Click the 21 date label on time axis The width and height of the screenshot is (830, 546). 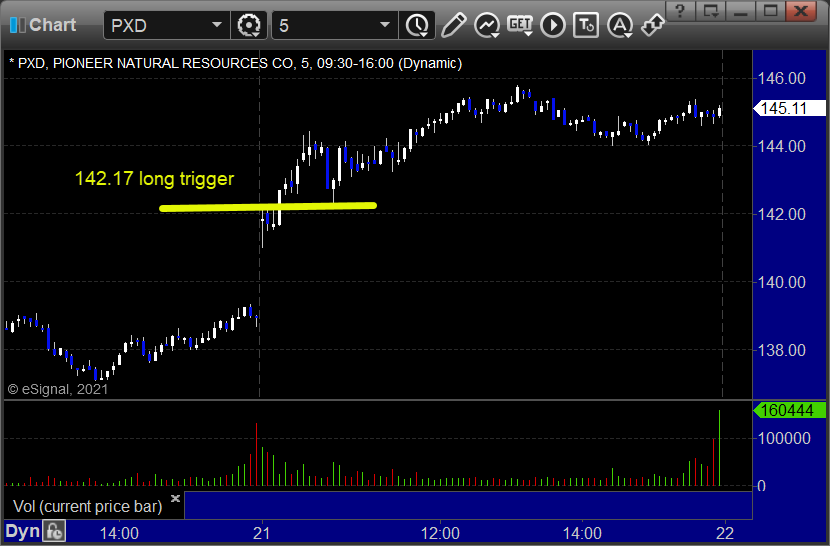[261, 533]
